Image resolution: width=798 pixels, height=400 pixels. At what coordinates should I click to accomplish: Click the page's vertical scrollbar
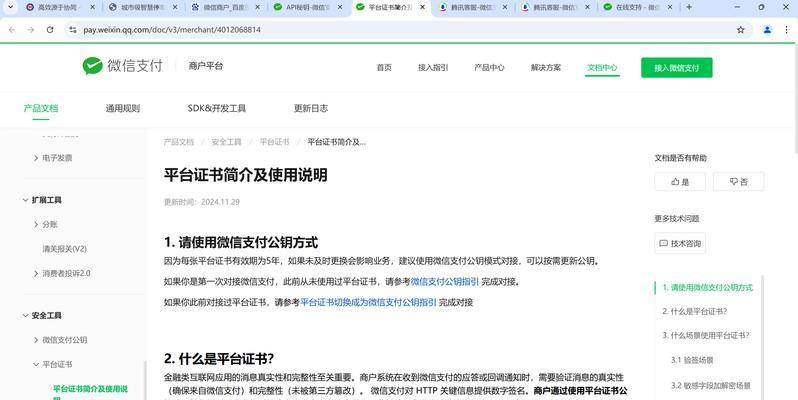[795, 97]
